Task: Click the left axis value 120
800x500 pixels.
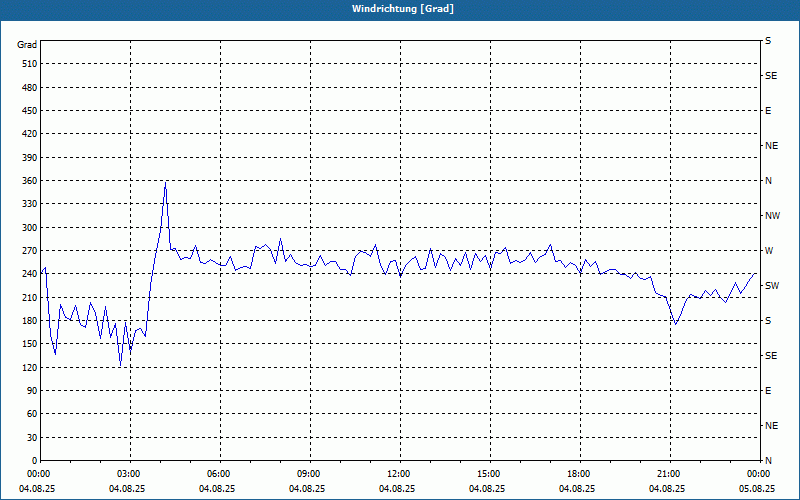Action: pyautogui.click(x=30, y=367)
